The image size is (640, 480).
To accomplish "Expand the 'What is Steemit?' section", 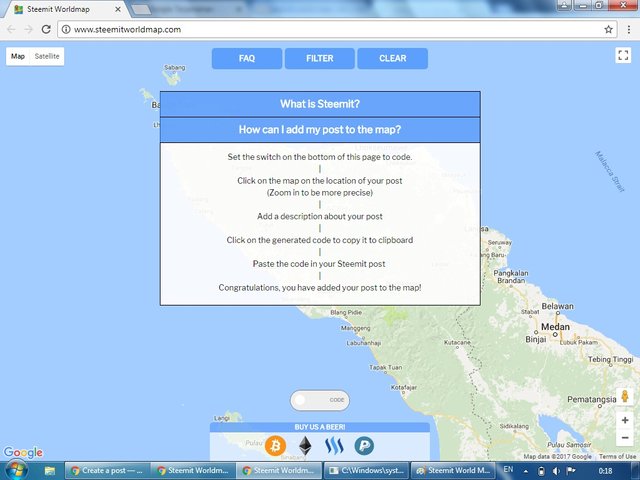I will point(320,104).
